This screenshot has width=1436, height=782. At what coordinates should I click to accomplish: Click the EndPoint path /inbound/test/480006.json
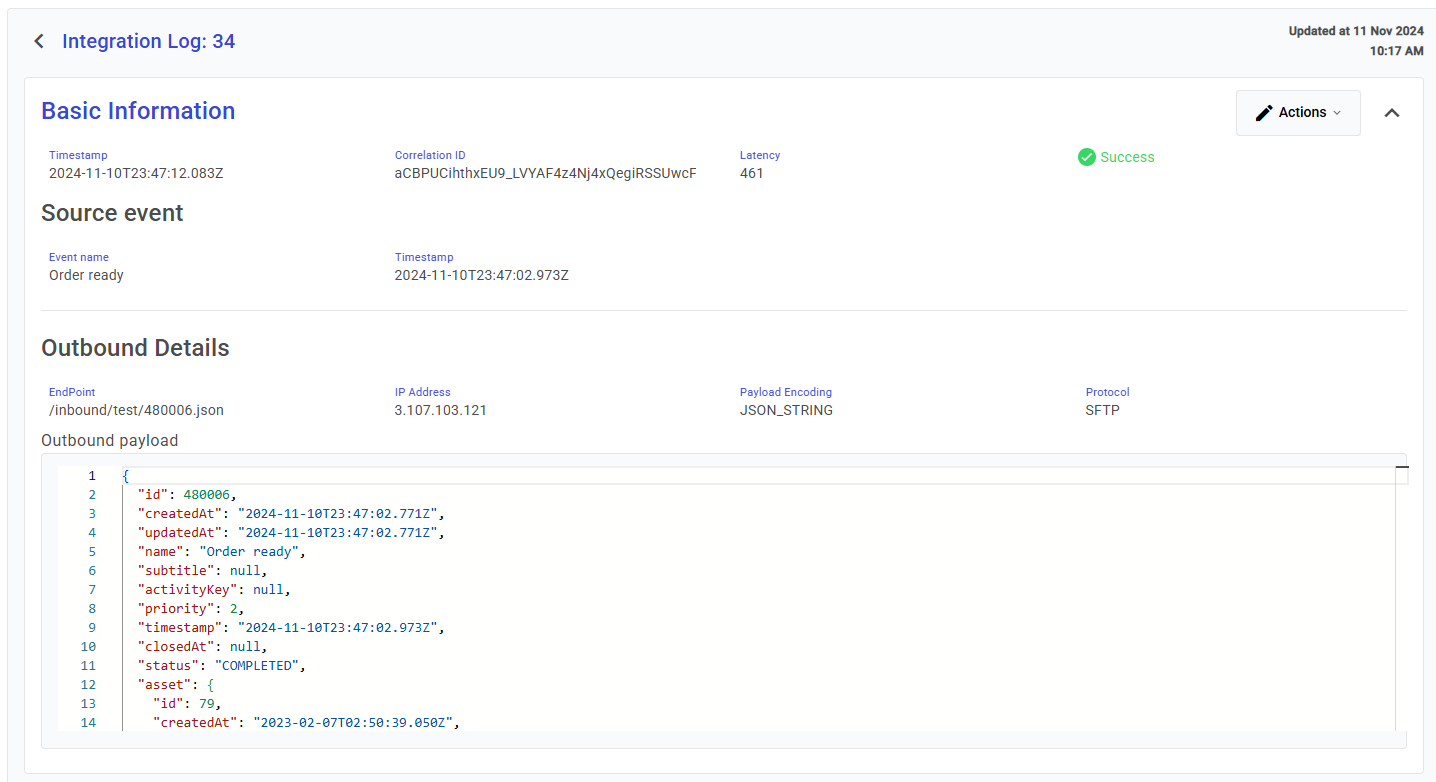click(136, 410)
